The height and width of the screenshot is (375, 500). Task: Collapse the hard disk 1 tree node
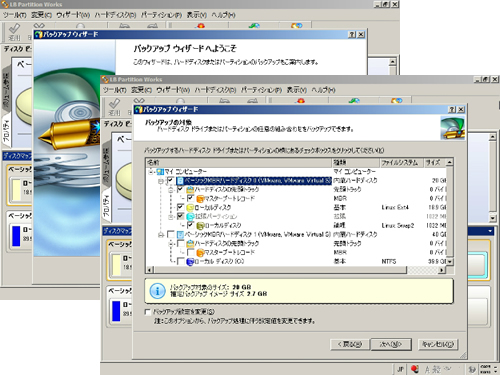[x=161, y=235]
